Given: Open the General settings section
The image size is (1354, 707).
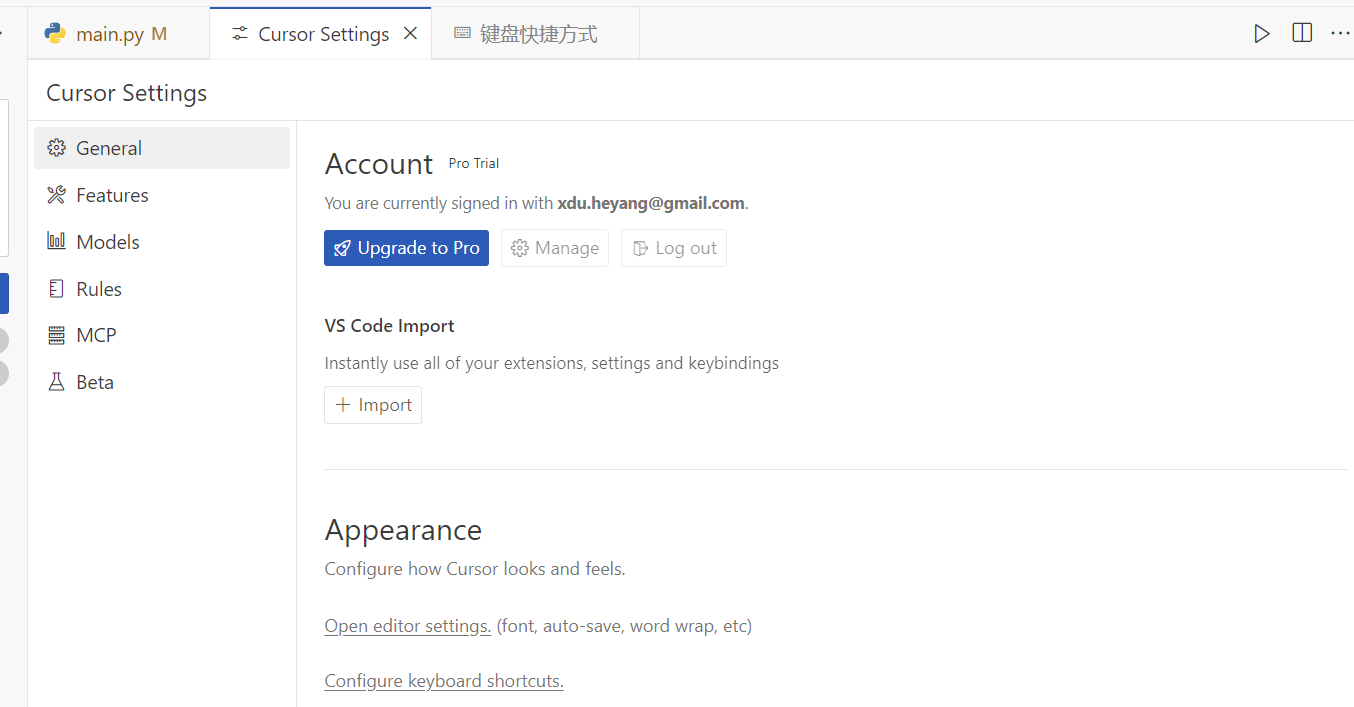Looking at the screenshot, I should click(162, 148).
